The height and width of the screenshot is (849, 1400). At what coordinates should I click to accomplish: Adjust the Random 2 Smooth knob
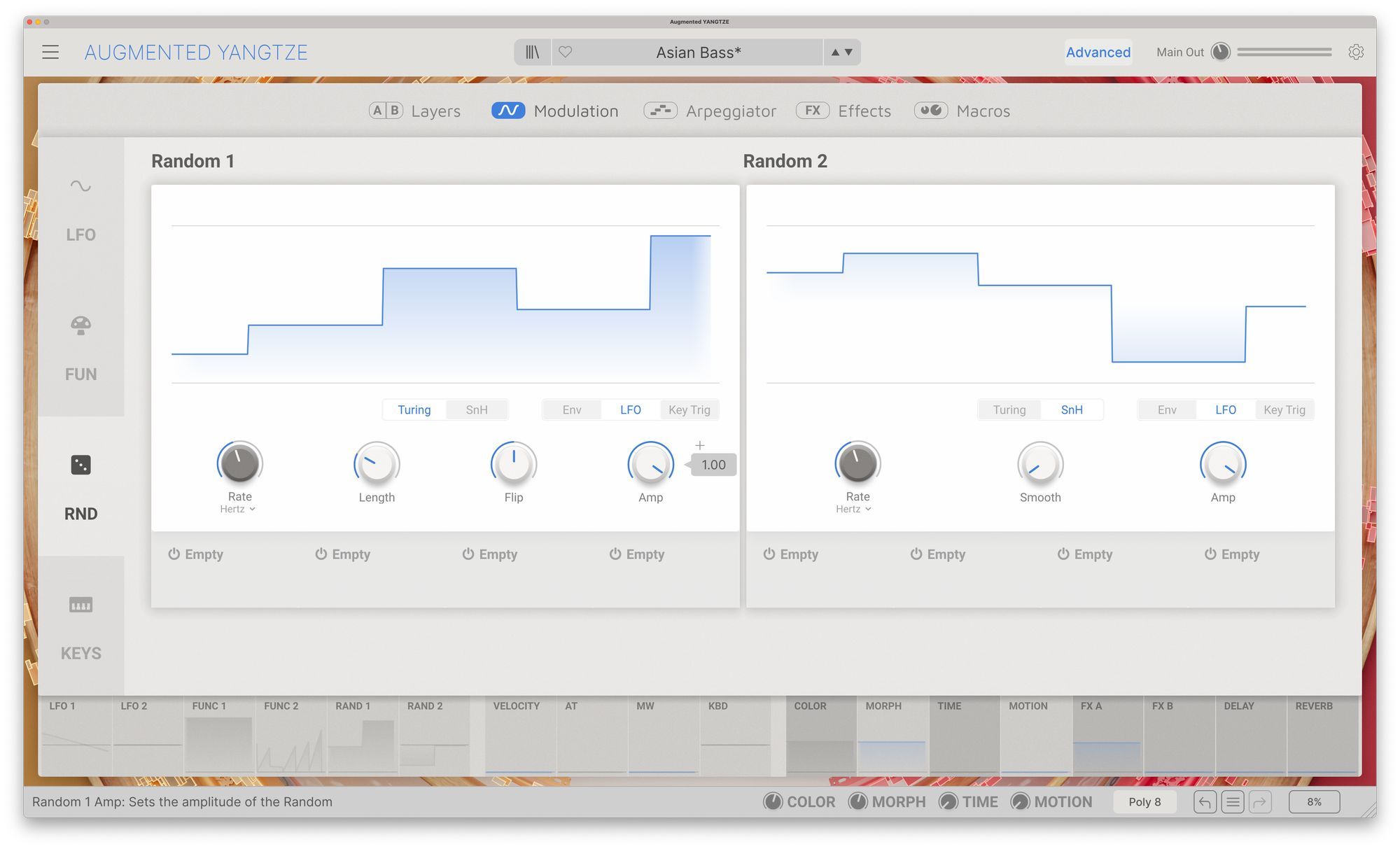pyautogui.click(x=1040, y=464)
